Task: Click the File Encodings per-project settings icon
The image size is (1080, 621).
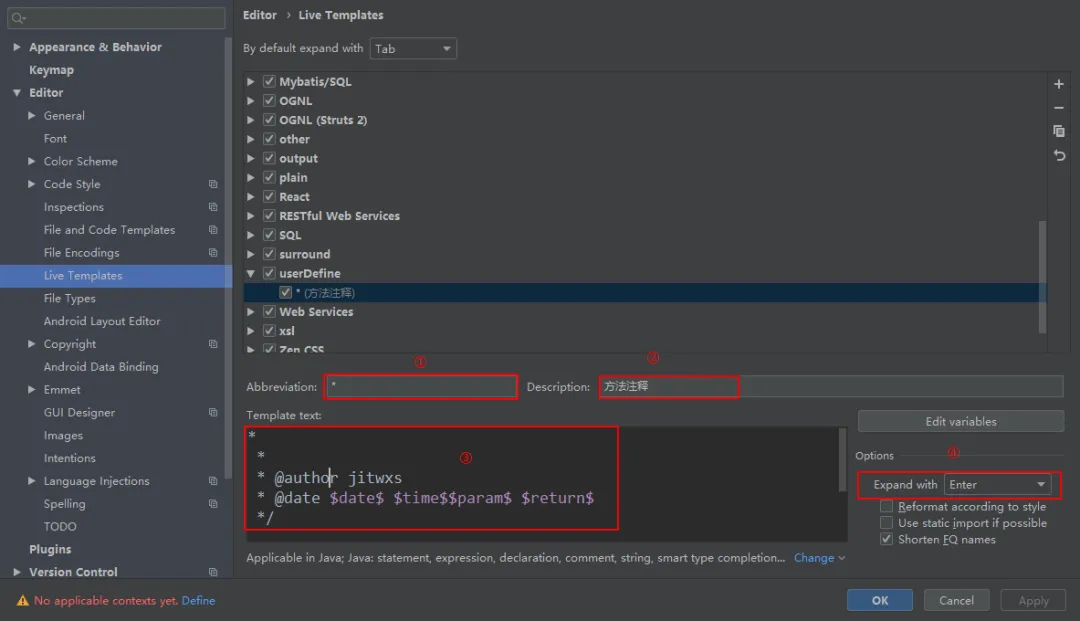Action: [x=213, y=253]
